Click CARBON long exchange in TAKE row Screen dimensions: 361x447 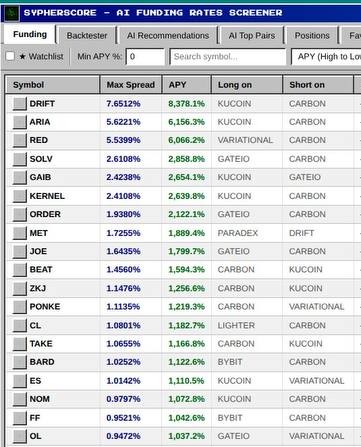(x=236, y=344)
